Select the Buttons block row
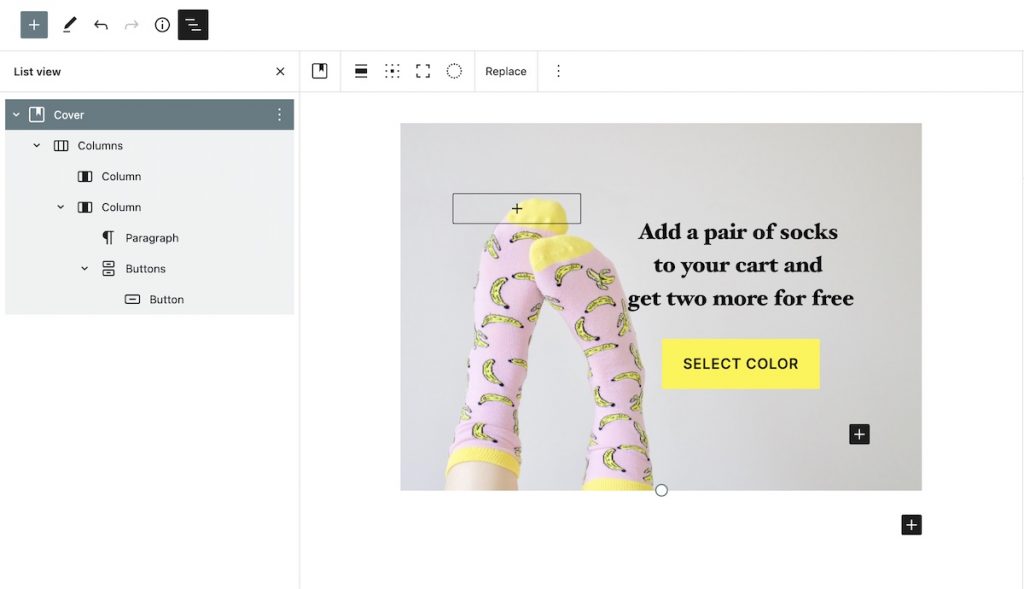This screenshot has width=1024, height=589. coord(150,268)
